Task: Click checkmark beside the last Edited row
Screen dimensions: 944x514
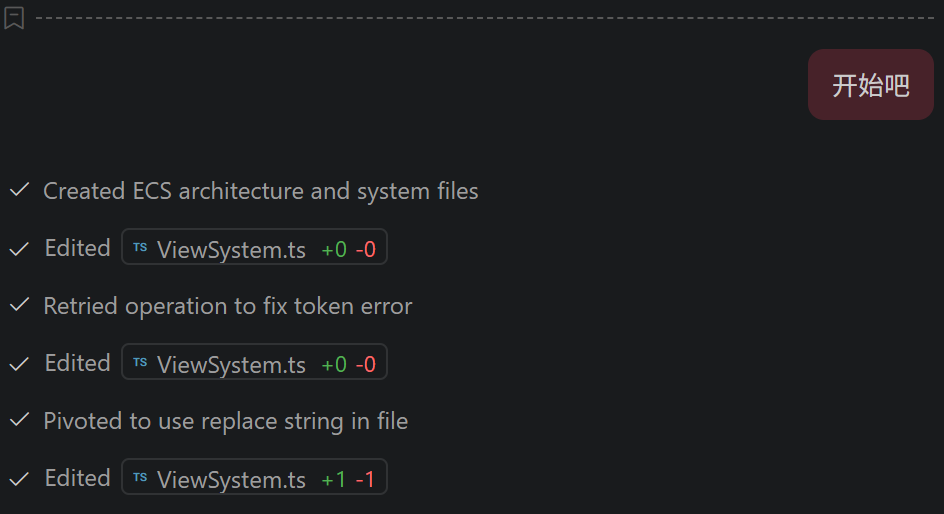Action: point(19,479)
